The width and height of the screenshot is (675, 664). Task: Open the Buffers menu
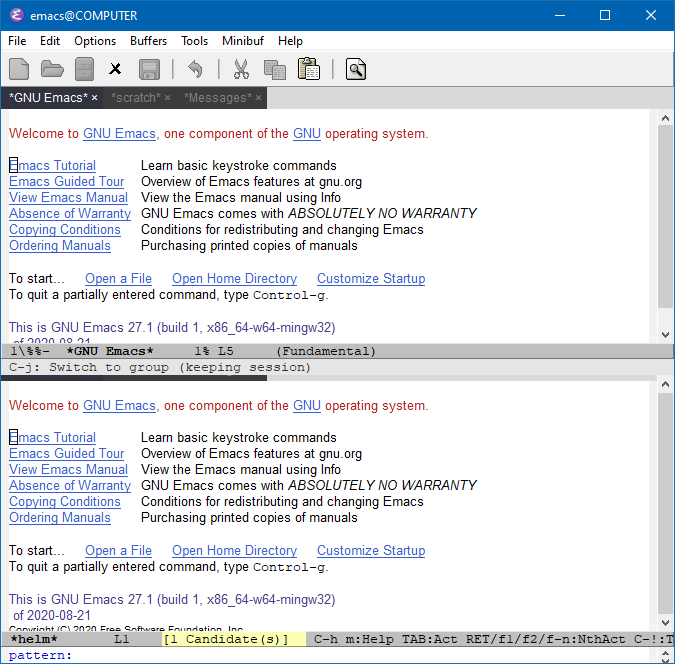[x=149, y=41]
